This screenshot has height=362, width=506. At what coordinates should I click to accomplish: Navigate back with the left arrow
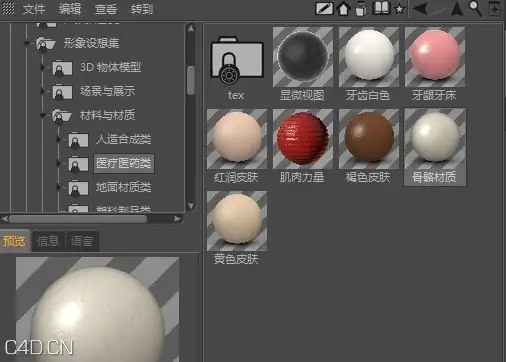point(420,9)
